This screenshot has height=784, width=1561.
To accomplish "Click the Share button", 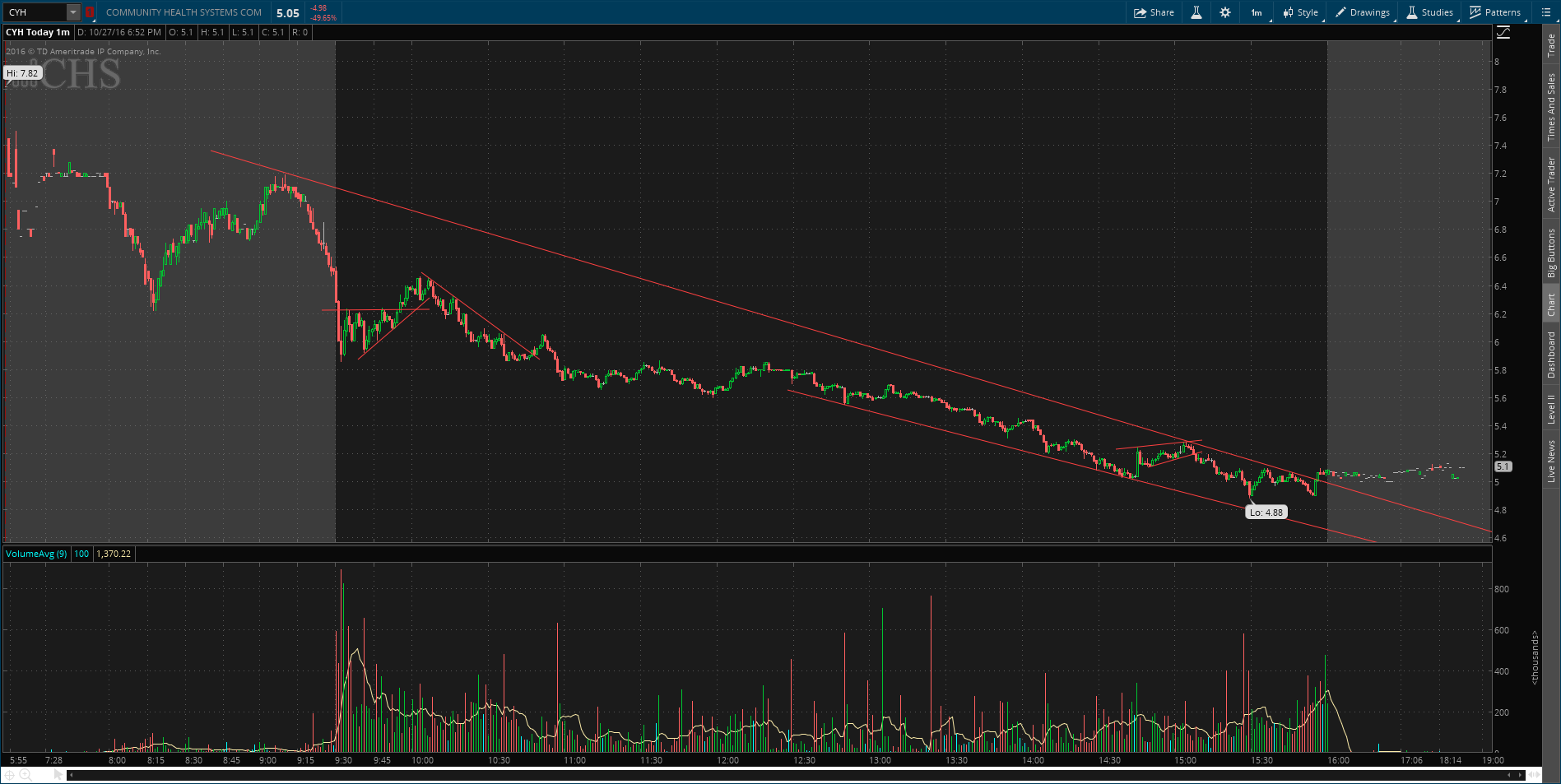I will [x=1154, y=12].
